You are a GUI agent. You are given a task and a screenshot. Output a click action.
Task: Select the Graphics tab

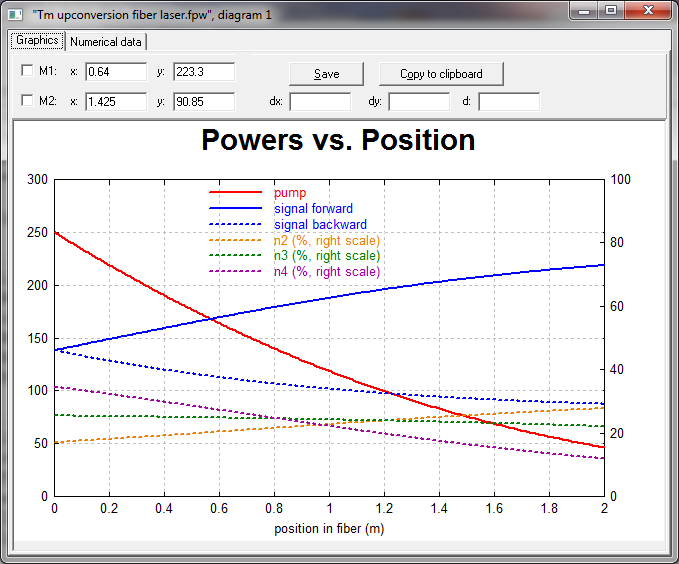[x=37, y=41]
